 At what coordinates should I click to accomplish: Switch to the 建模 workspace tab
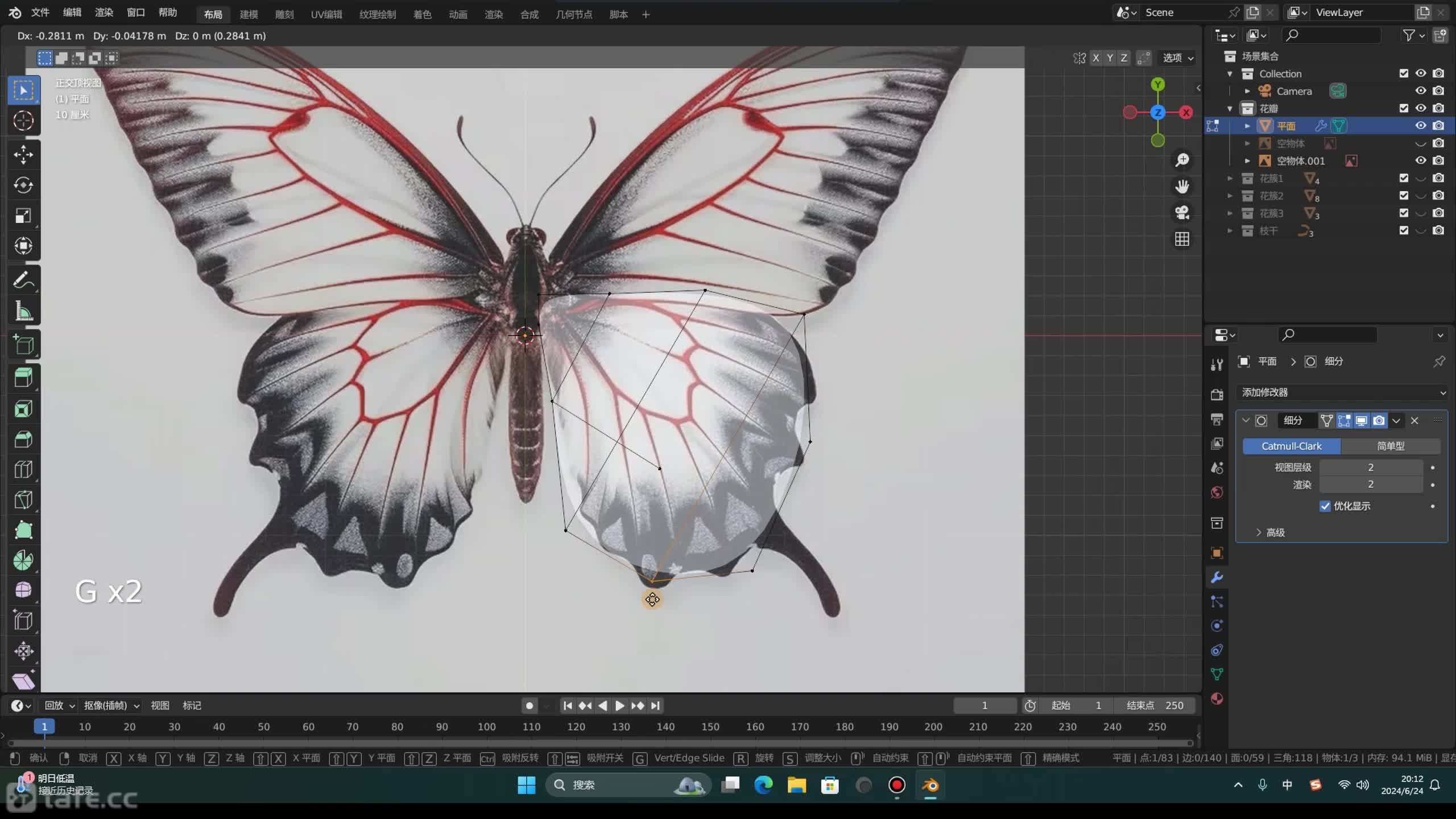coord(249,14)
